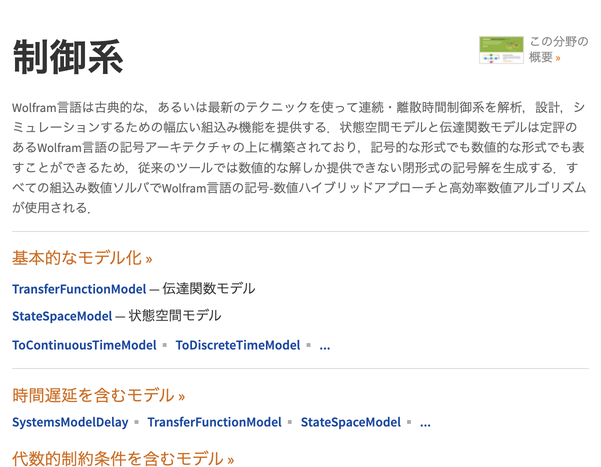
Task: Go to the ToContinuousTimeModel function page
Action: (x=84, y=345)
